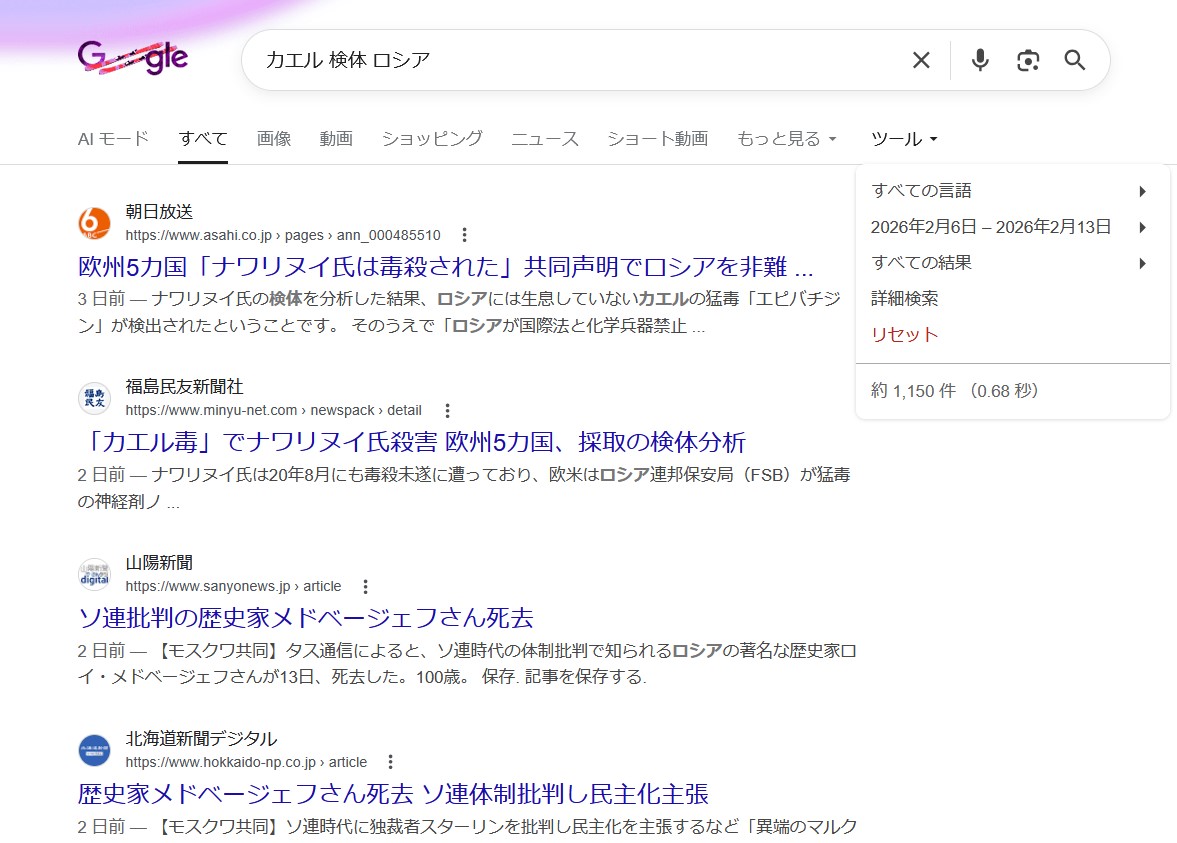Open image search with camera lens icon
Viewport: 1177px width, 843px height.
pyautogui.click(x=1027, y=60)
